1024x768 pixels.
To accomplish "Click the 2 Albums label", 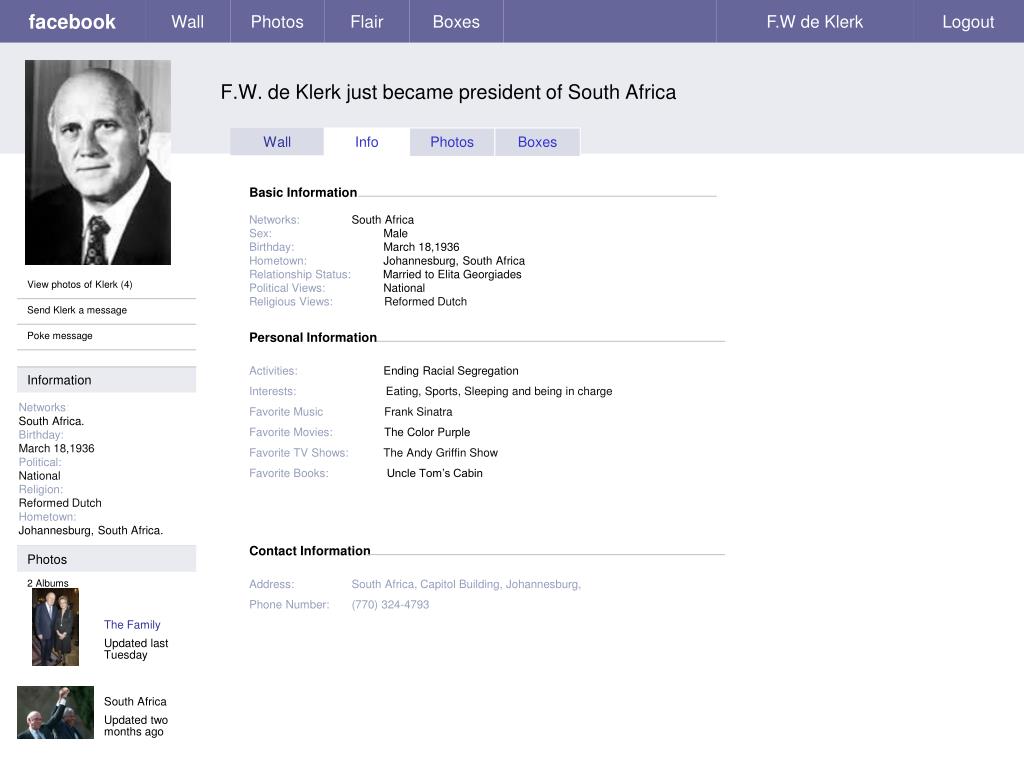I will 48,583.
